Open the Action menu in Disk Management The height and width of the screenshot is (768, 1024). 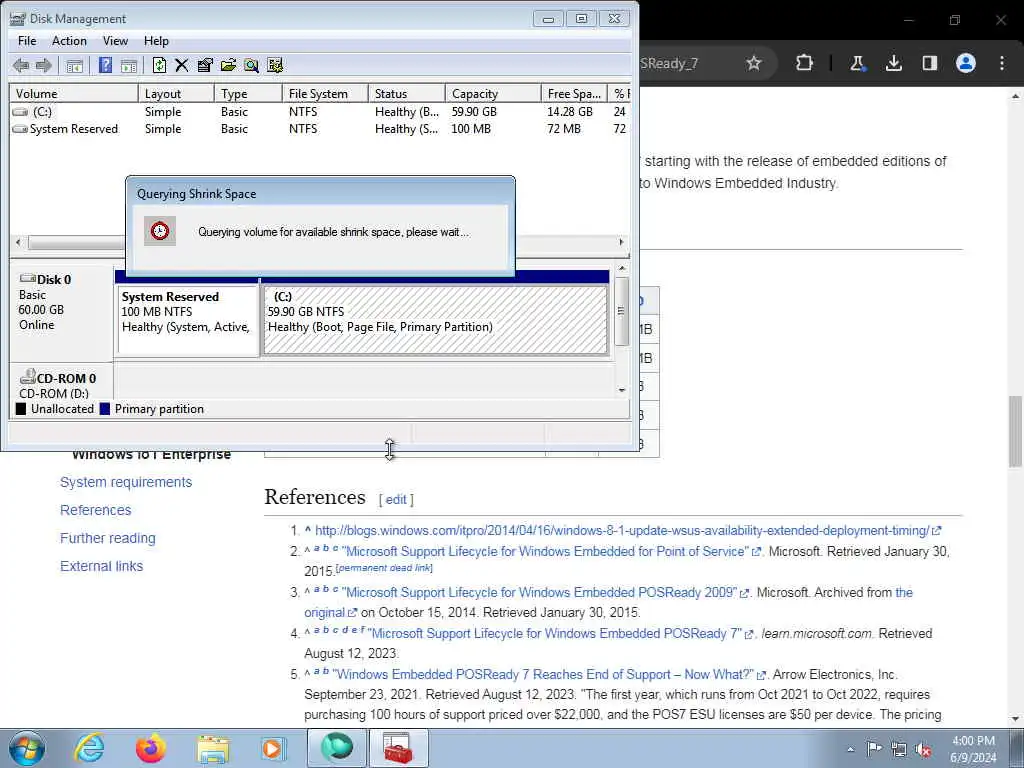coord(69,40)
